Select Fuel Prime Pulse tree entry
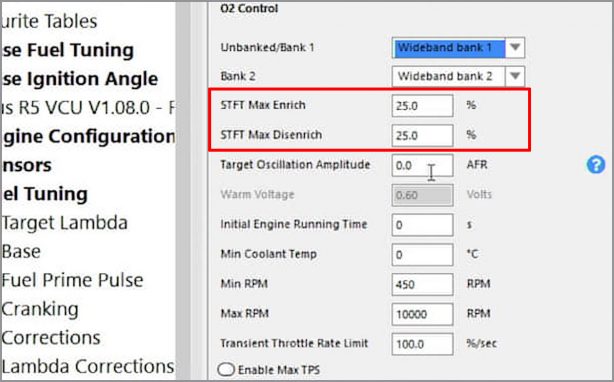The image size is (614, 382). pos(72,280)
